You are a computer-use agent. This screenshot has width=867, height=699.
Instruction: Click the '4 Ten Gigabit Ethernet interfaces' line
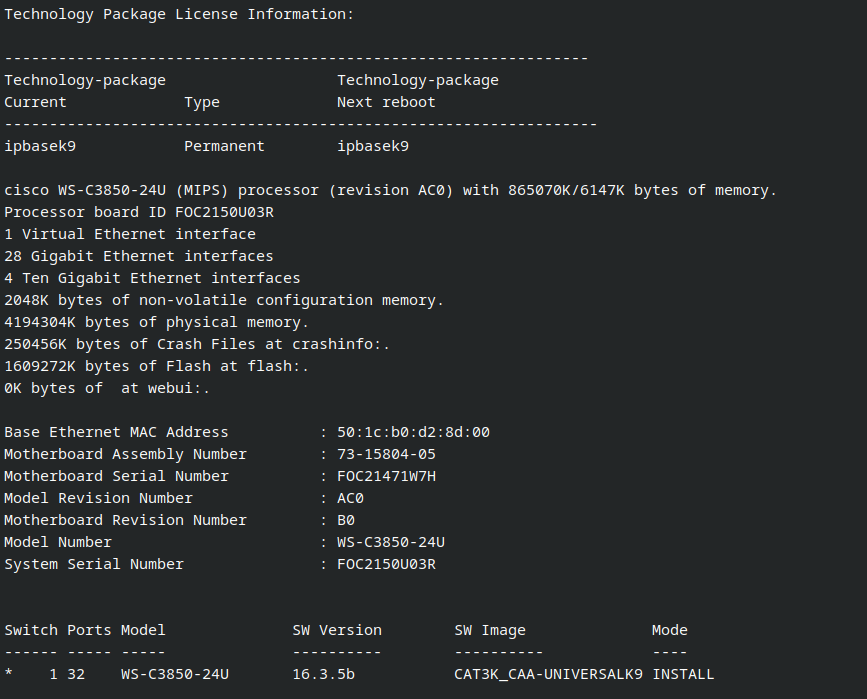coord(152,278)
